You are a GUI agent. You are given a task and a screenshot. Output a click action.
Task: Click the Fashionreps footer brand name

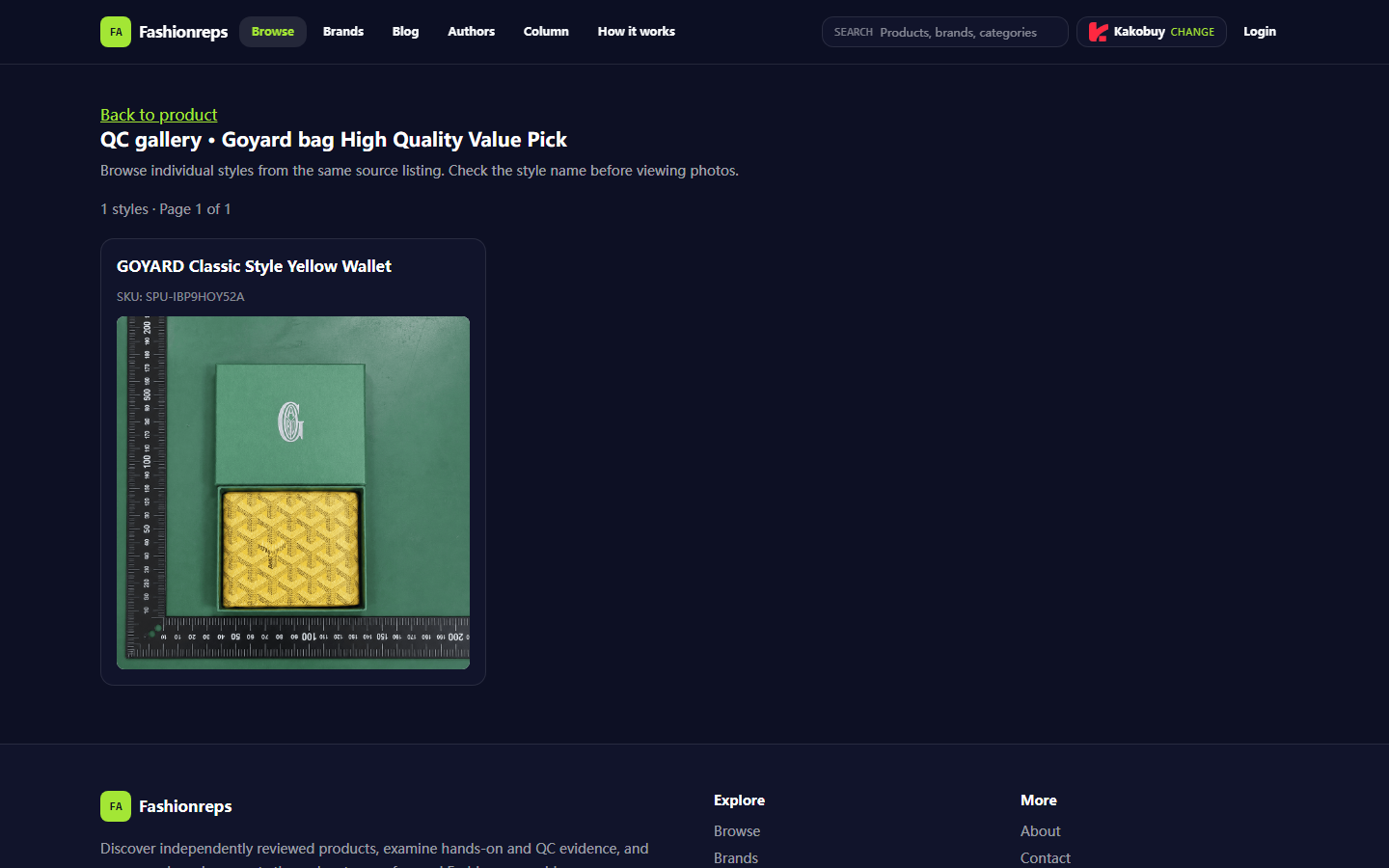[185, 806]
